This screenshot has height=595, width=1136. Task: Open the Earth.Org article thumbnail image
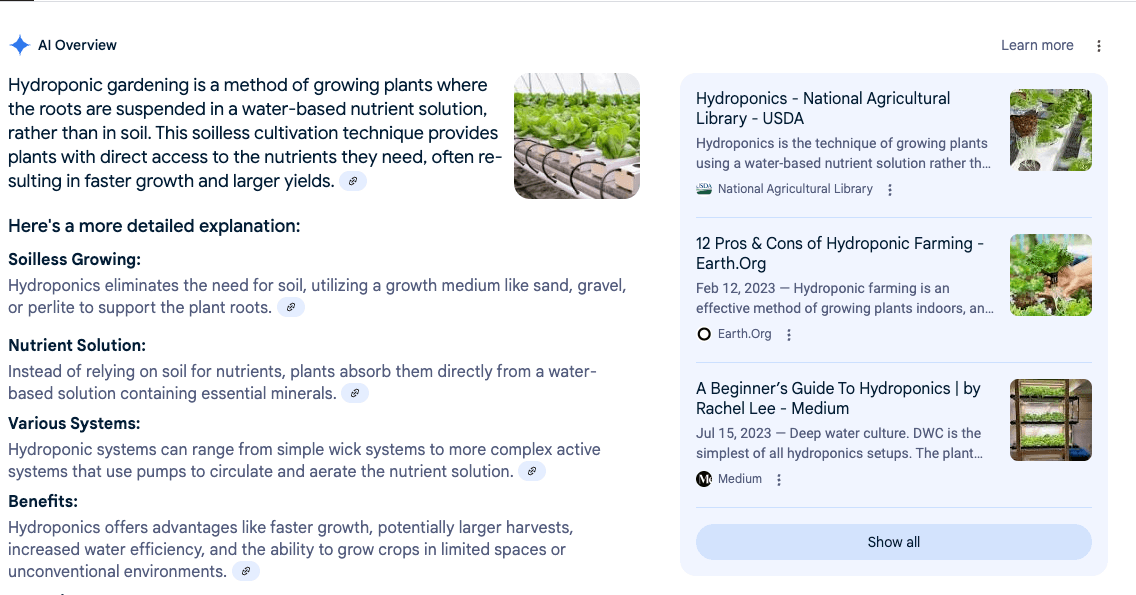pyautogui.click(x=1050, y=275)
